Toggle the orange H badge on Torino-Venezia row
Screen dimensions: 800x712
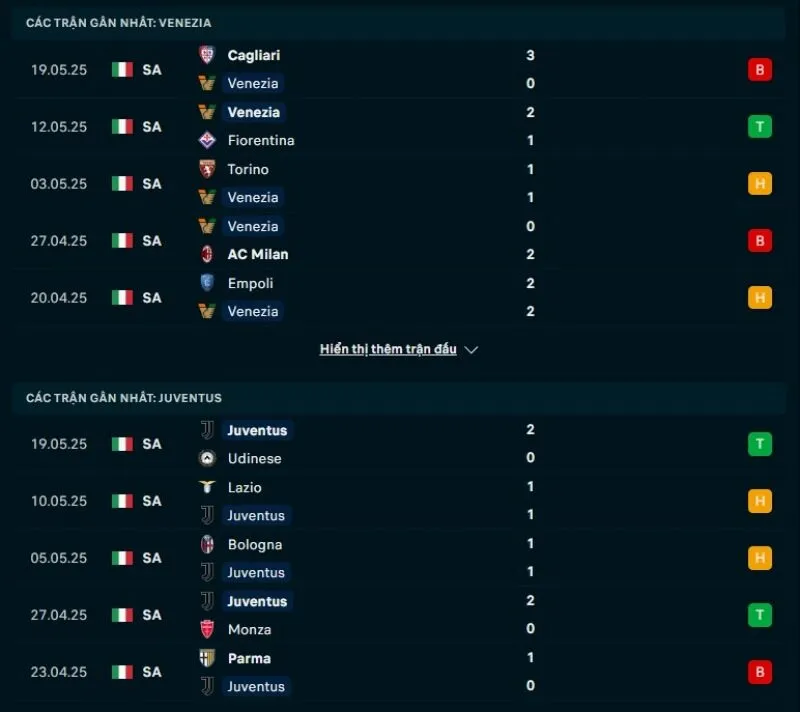760,184
